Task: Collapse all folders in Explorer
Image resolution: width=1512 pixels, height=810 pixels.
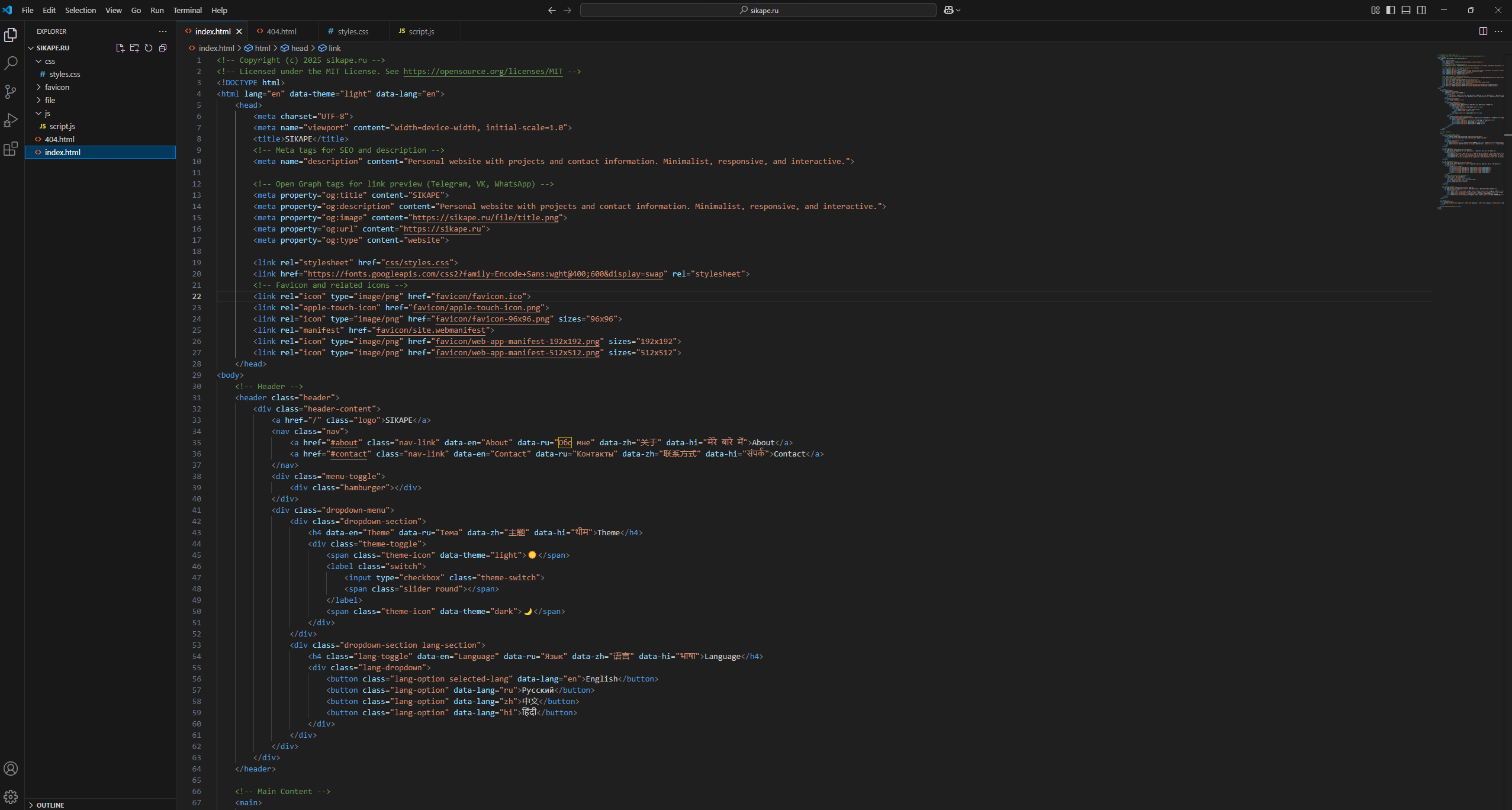Action: point(163,48)
